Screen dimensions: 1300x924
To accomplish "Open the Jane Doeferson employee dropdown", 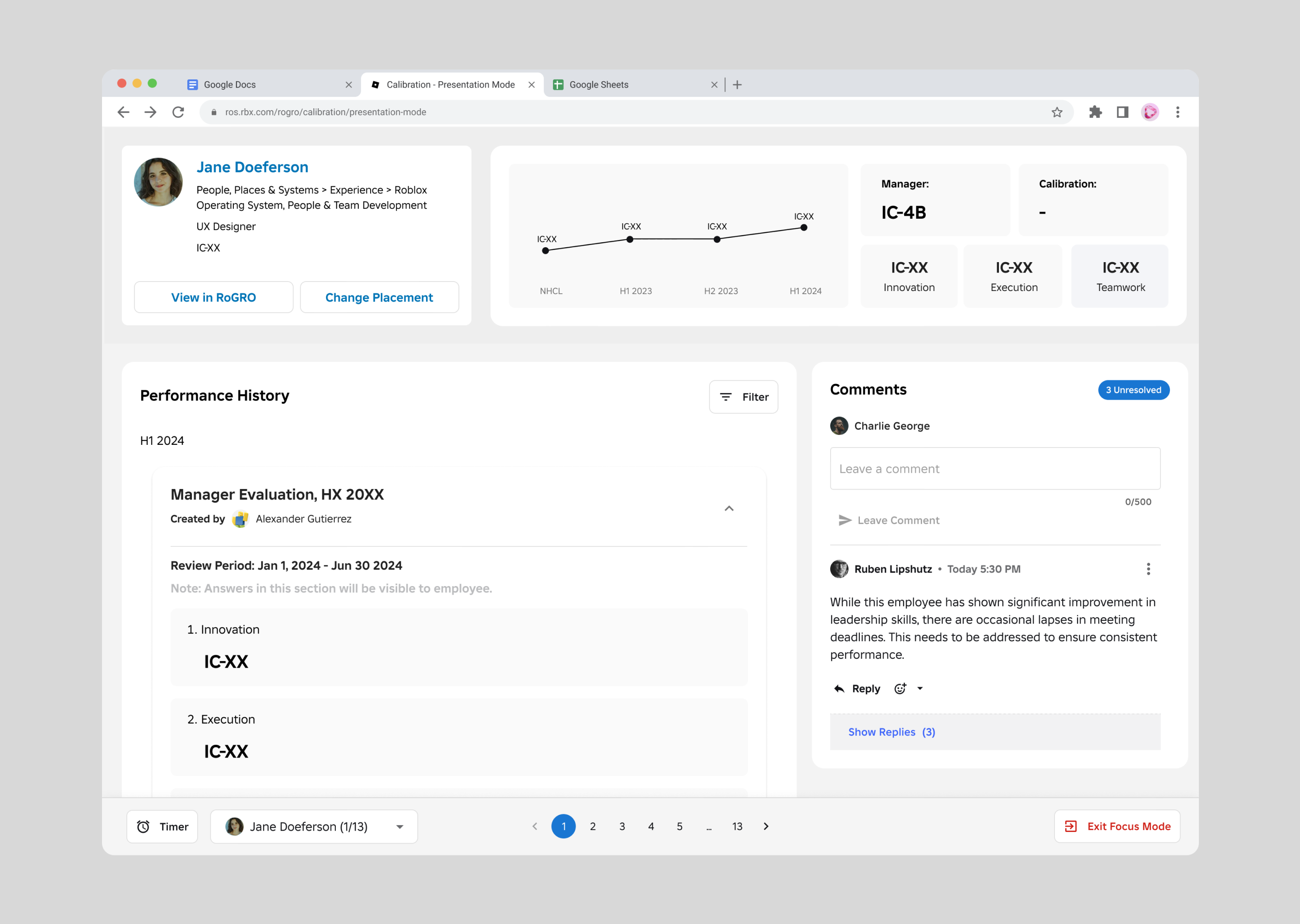I will [x=314, y=826].
